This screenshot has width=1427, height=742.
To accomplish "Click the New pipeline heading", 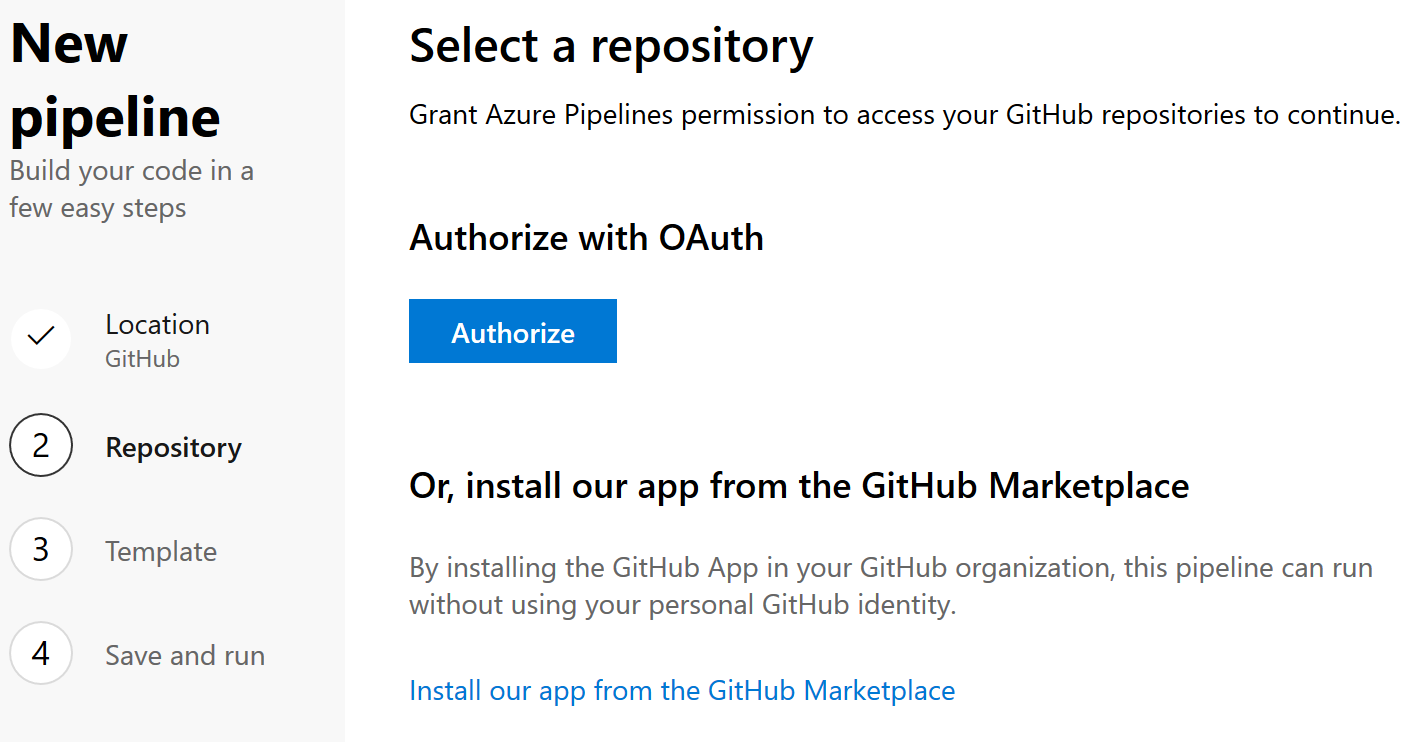I will pyautogui.click(x=114, y=78).
